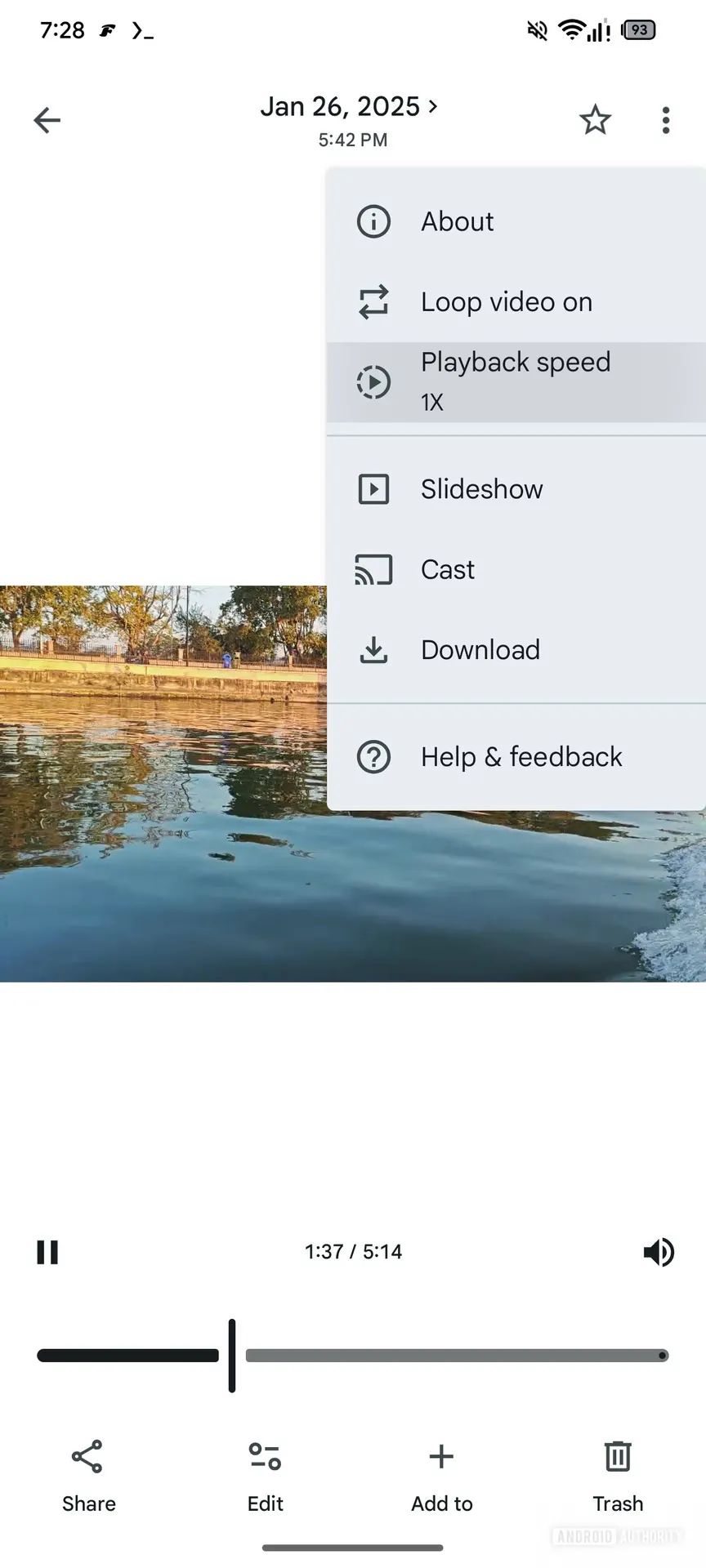706x1568 pixels.
Task: Open Playback speed options
Action: 515,381
